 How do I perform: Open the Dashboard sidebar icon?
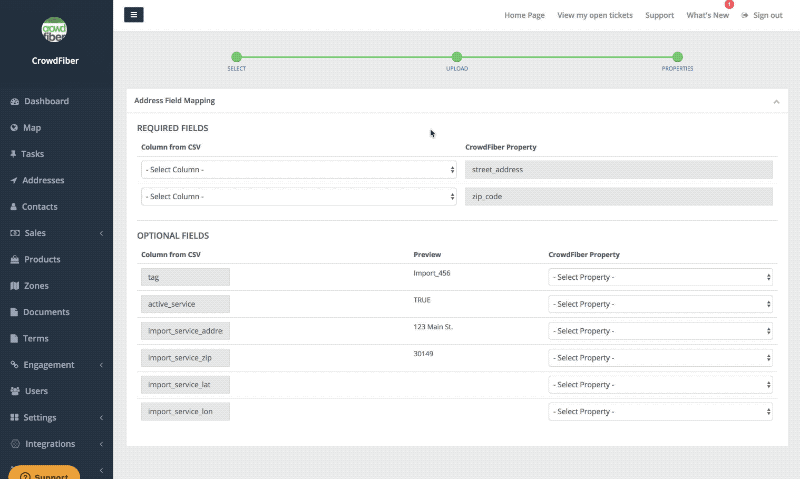(14, 102)
